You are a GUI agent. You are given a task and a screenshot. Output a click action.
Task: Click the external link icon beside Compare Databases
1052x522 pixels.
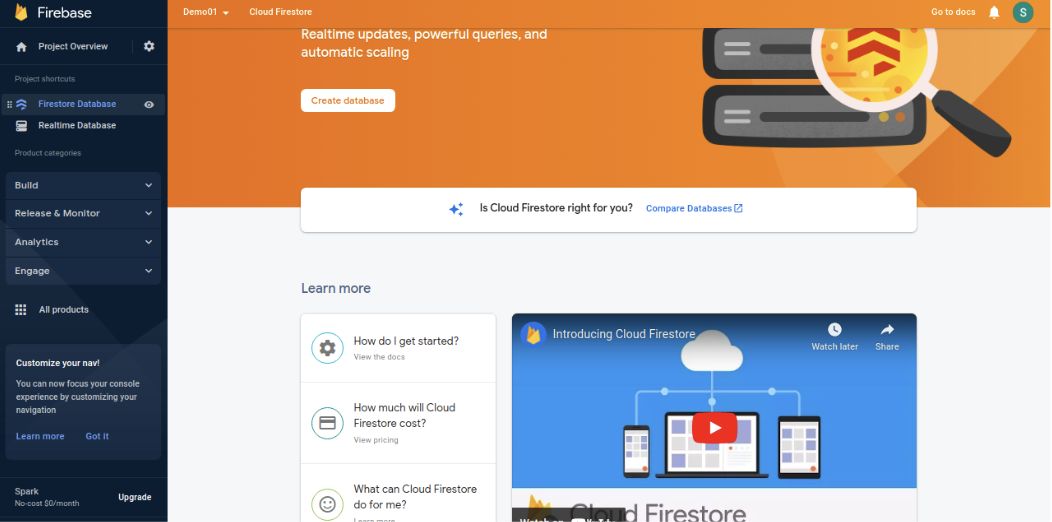pyautogui.click(x=738, y=208)
